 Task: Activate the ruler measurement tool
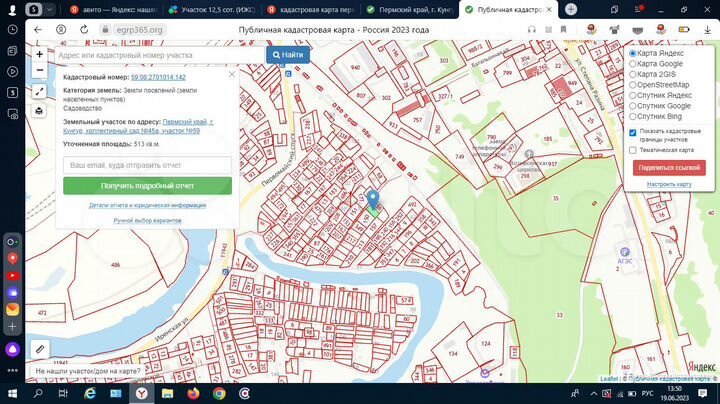(40, 349)
